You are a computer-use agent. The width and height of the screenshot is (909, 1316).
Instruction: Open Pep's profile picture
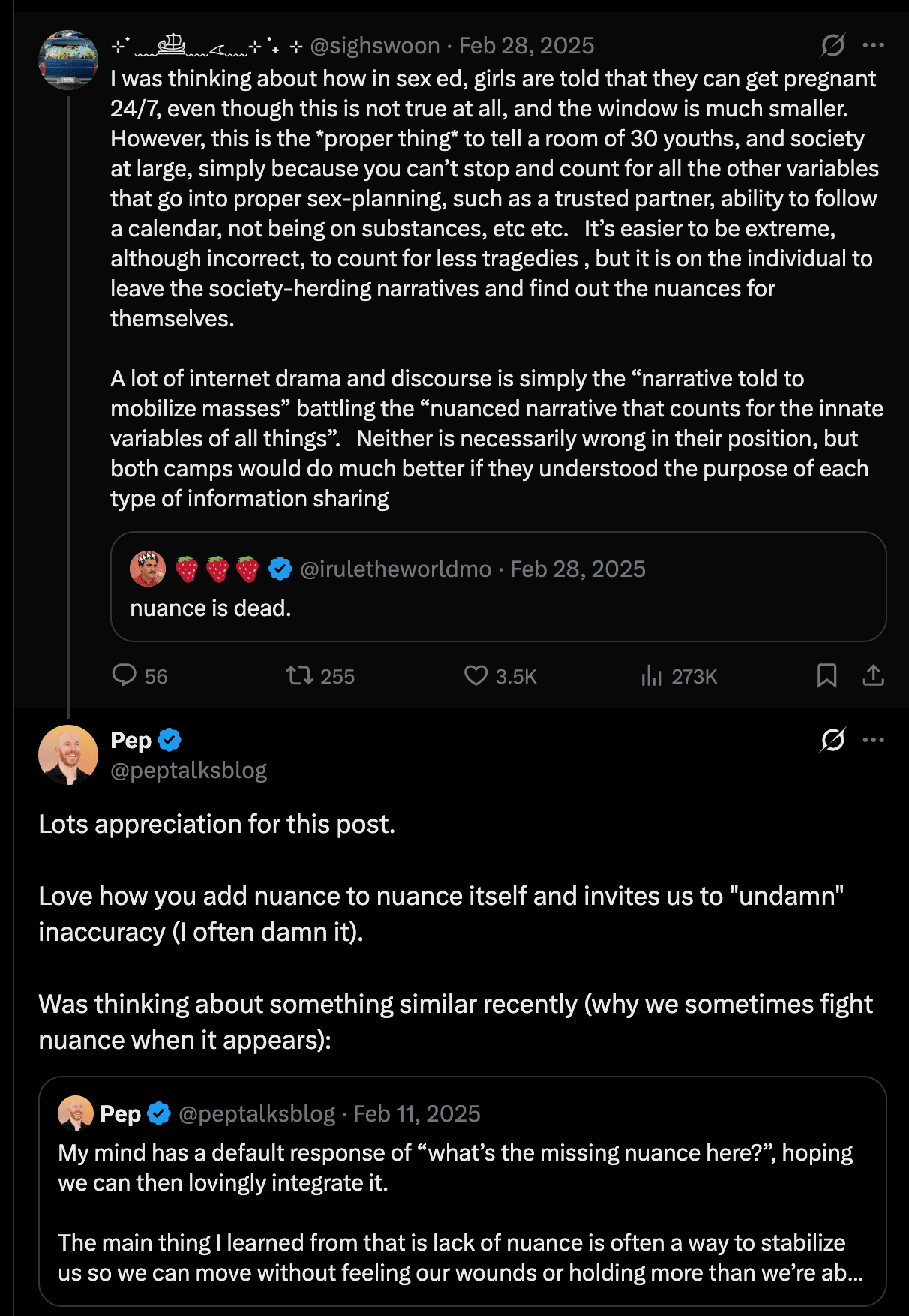pyautogui.click(x=68, y=755)
